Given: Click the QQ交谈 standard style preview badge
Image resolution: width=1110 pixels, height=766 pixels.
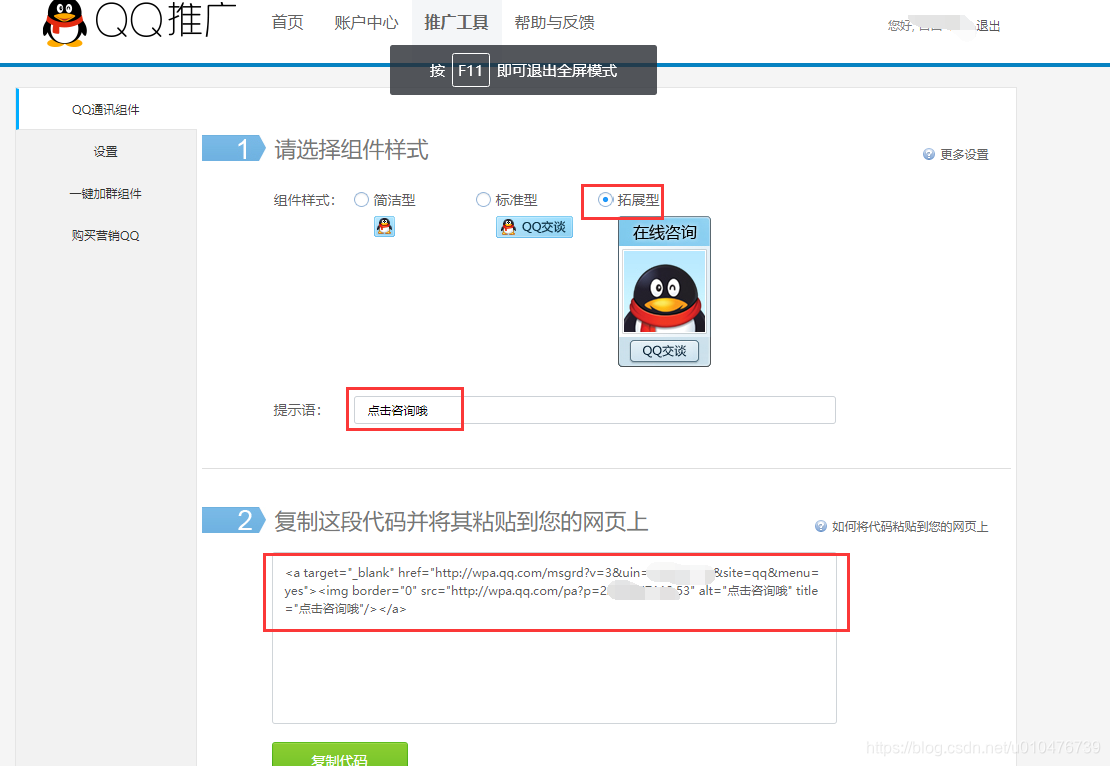Looking at the screenshot, I should click(x=534, y=227).
